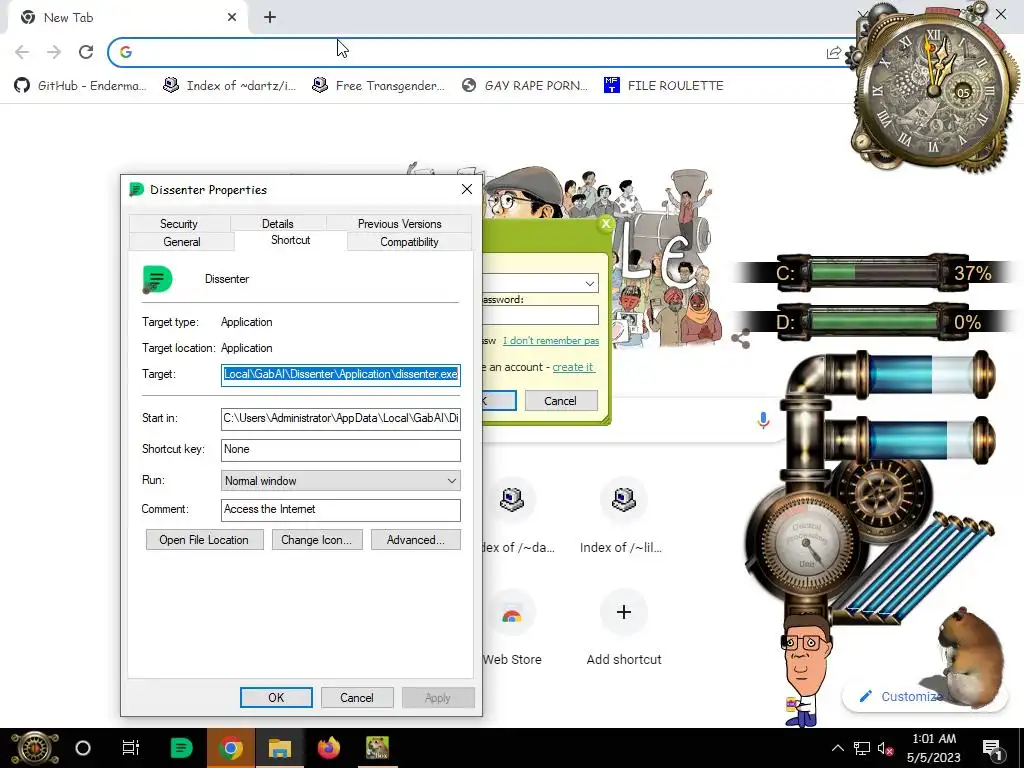Click the cartoon man desktop character
Viewport: 1024px width, 768px height.
tap(805, 669)
